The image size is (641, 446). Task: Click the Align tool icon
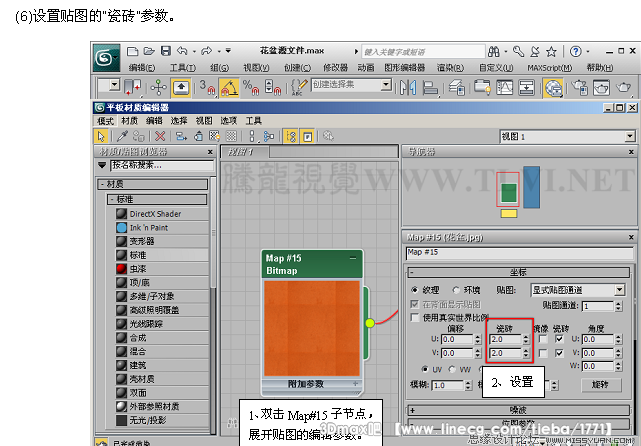[430, 87]
